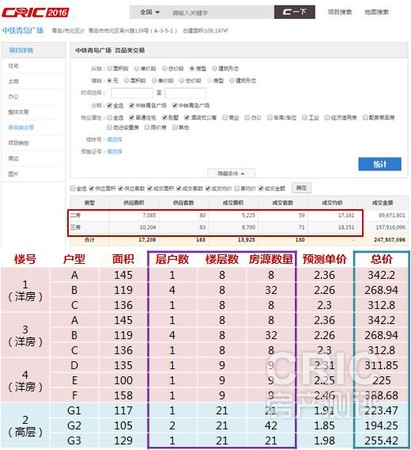
Task: Toggle 酒店式公寓 property checkbox
Action: pos(187,117)
